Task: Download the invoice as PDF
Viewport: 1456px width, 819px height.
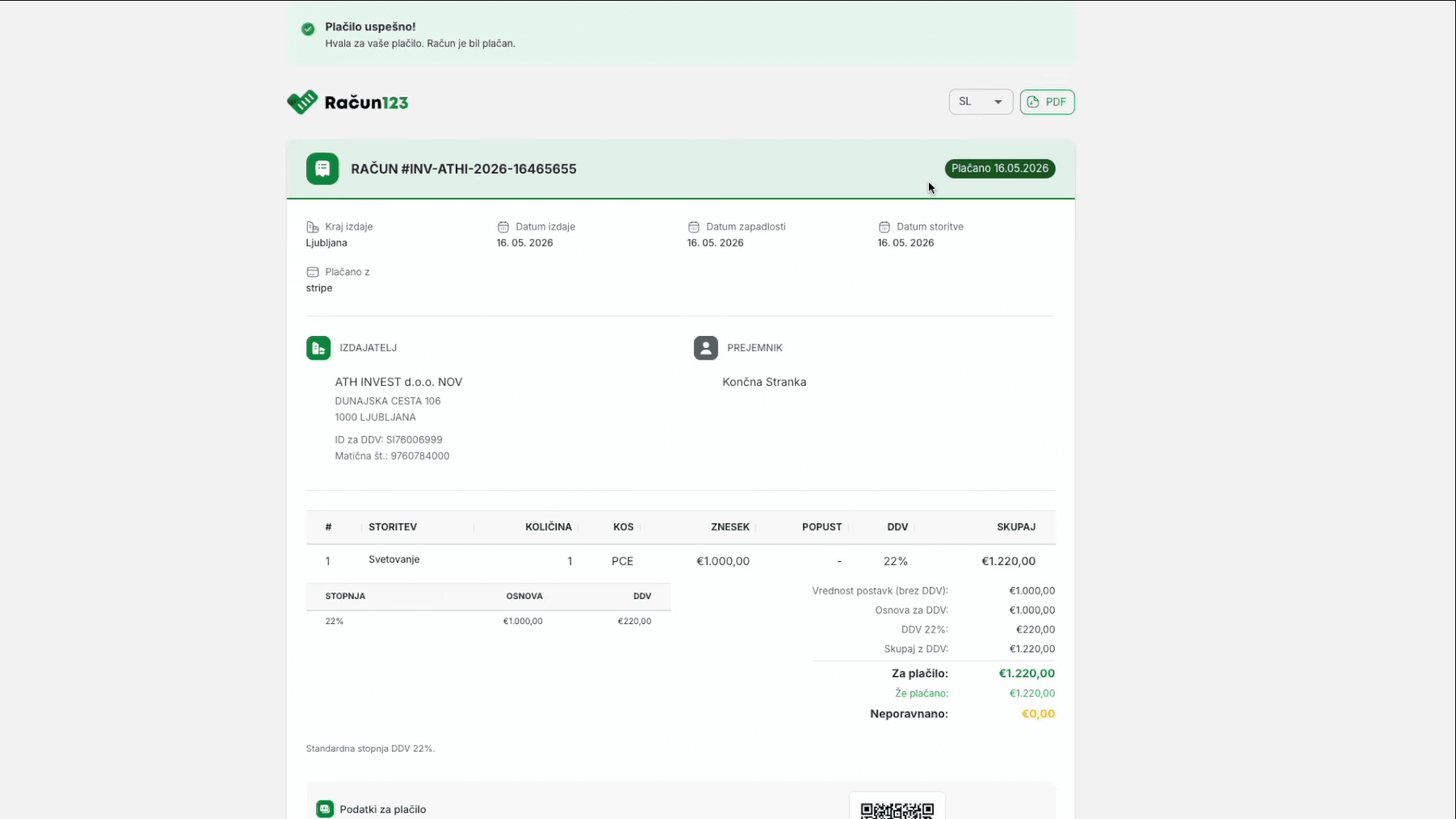Action: [x=1047, y=102]
